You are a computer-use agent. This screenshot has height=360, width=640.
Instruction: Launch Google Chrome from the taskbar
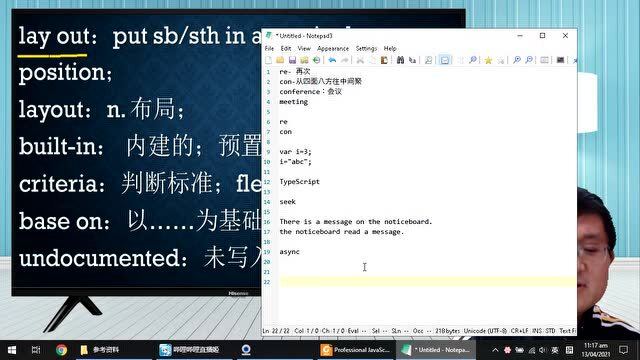coord(62,350)
